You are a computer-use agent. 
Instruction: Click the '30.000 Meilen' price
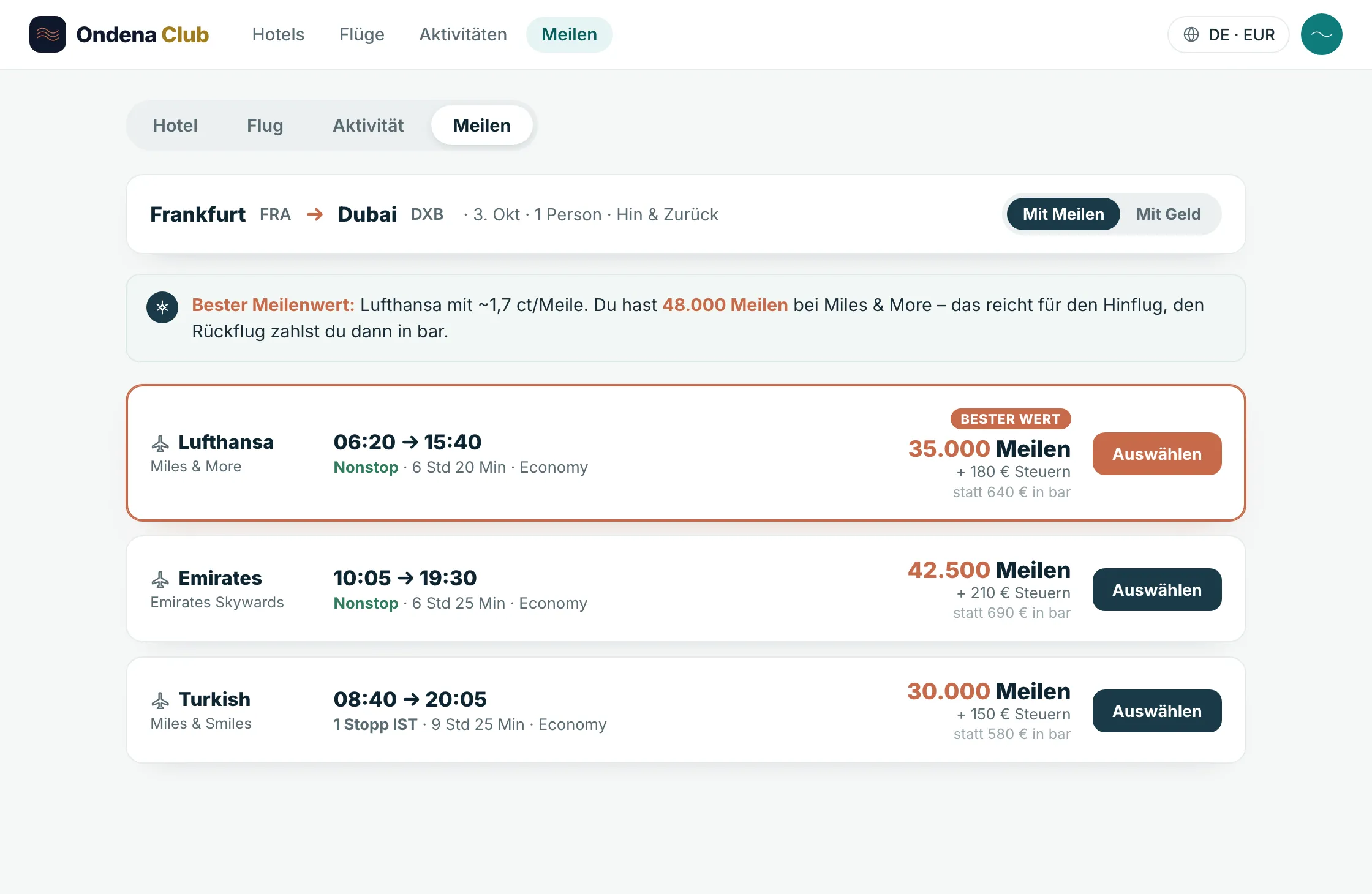click(x=989, y=691)
